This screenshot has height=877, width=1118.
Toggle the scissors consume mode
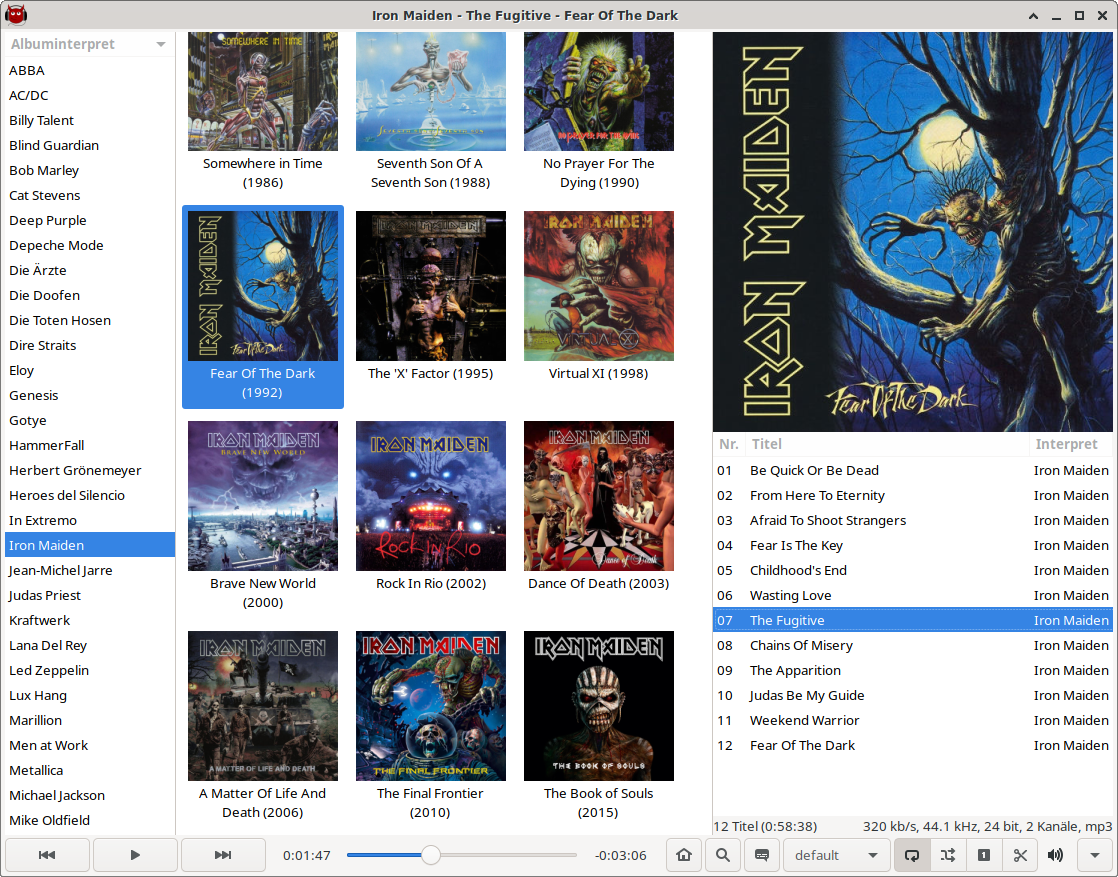1020,855
